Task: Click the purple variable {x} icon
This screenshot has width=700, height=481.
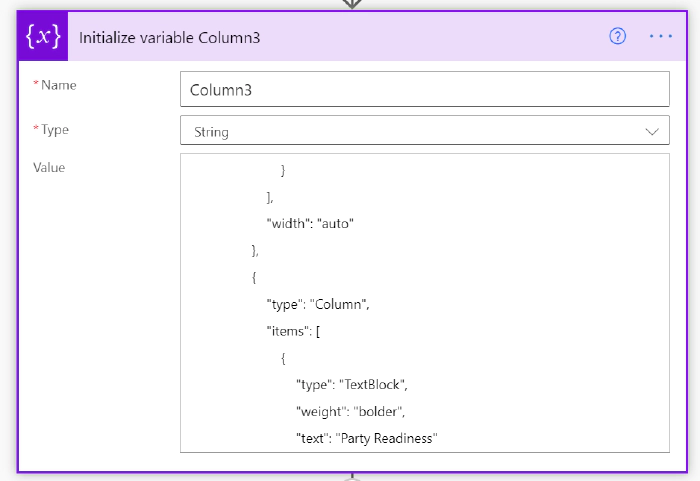Action: (x=43, y=37)
